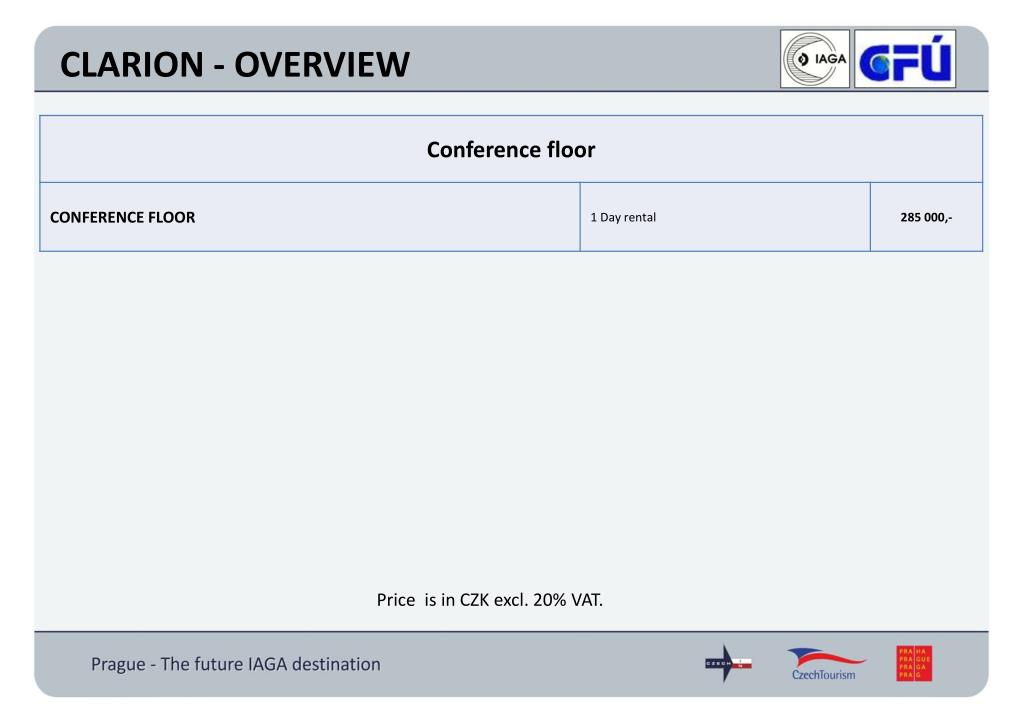1023x723 pixels.
Task: Click the 285 000,- price cell
Action: click(x=926, y=217)
